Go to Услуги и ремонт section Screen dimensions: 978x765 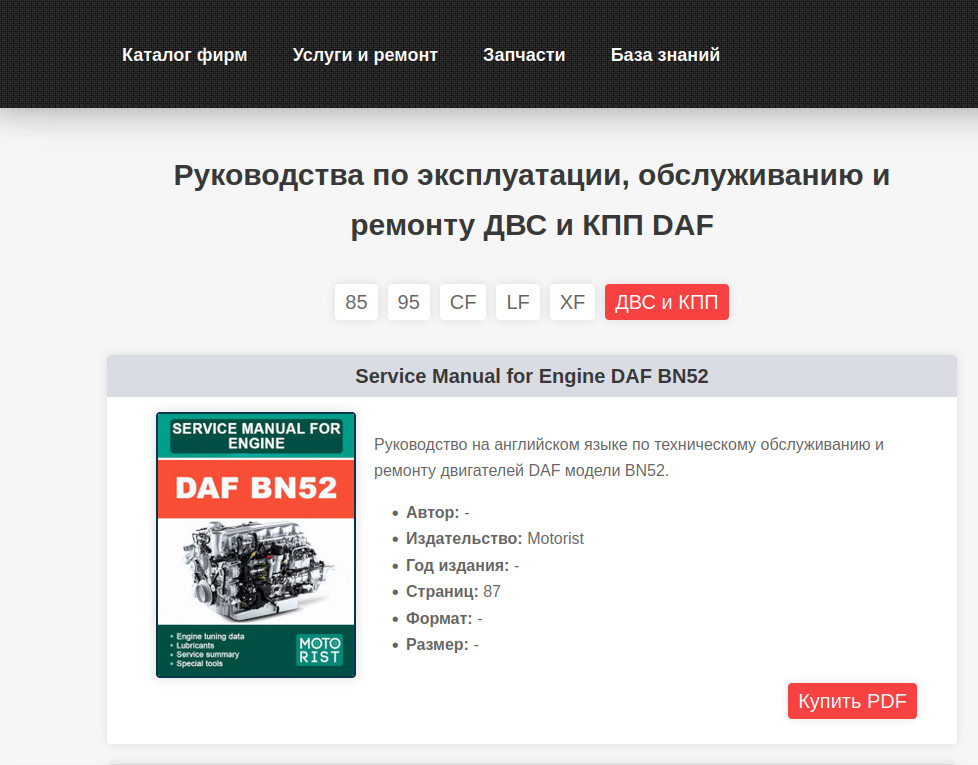pos(365,55)
